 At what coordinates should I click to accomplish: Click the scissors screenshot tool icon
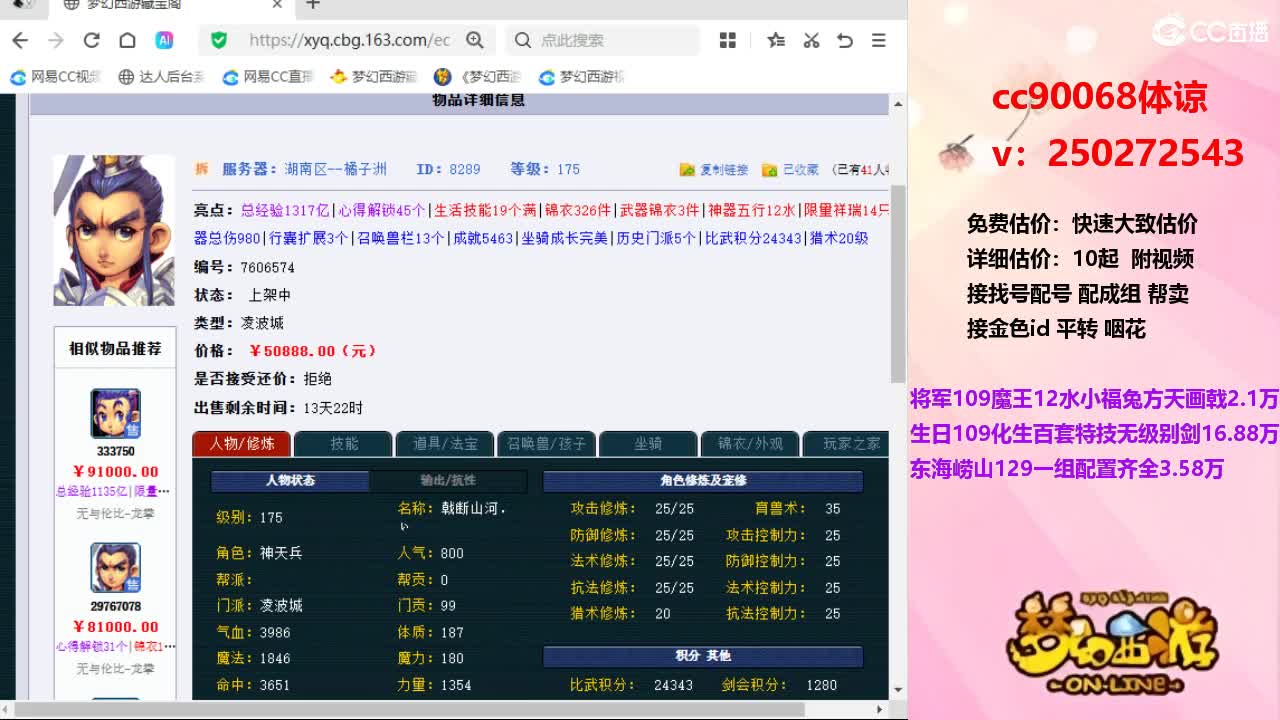[811, 40]
